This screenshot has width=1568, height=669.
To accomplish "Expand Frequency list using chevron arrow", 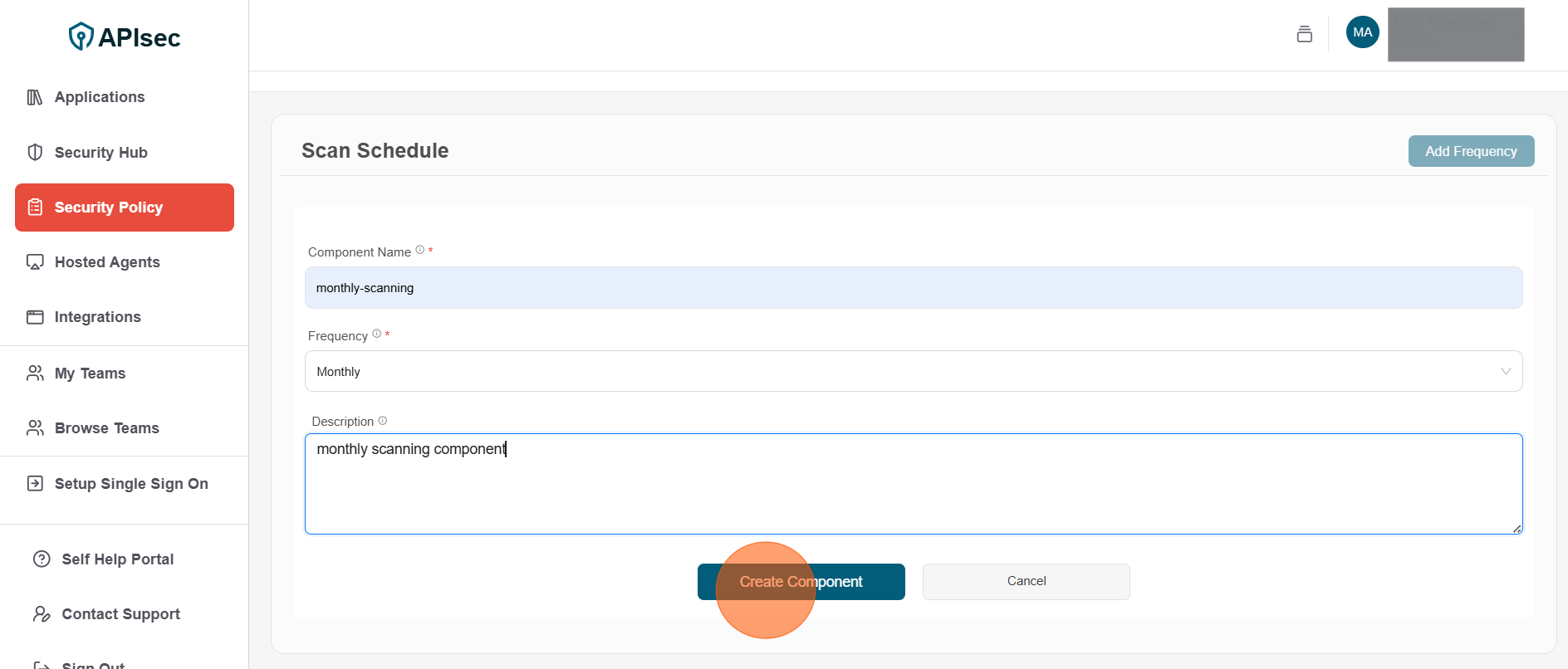I will 1505,371.
